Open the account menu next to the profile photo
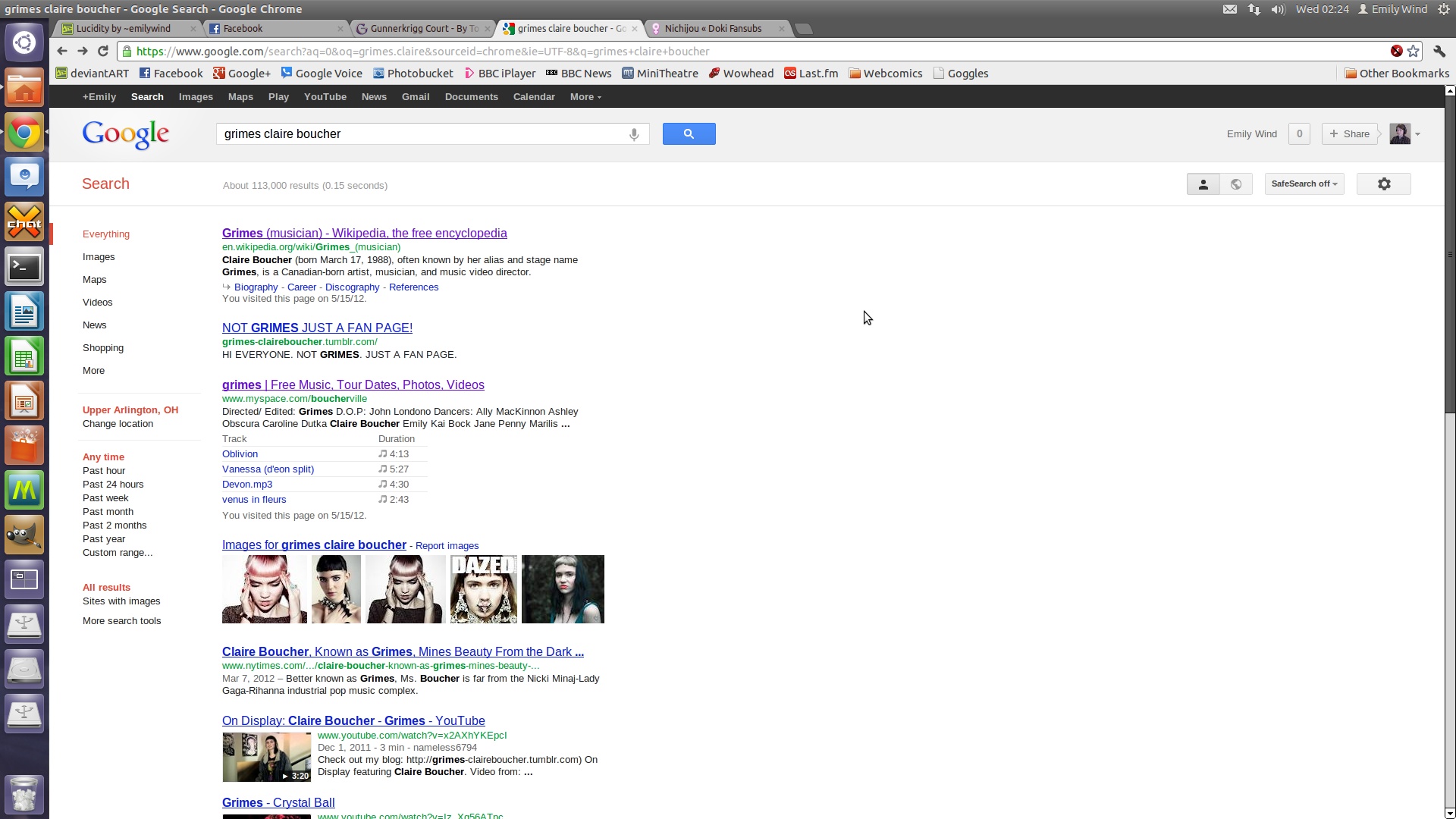Image resolution: width=1456 pixels, height=819 pixels. [1417, 134]
